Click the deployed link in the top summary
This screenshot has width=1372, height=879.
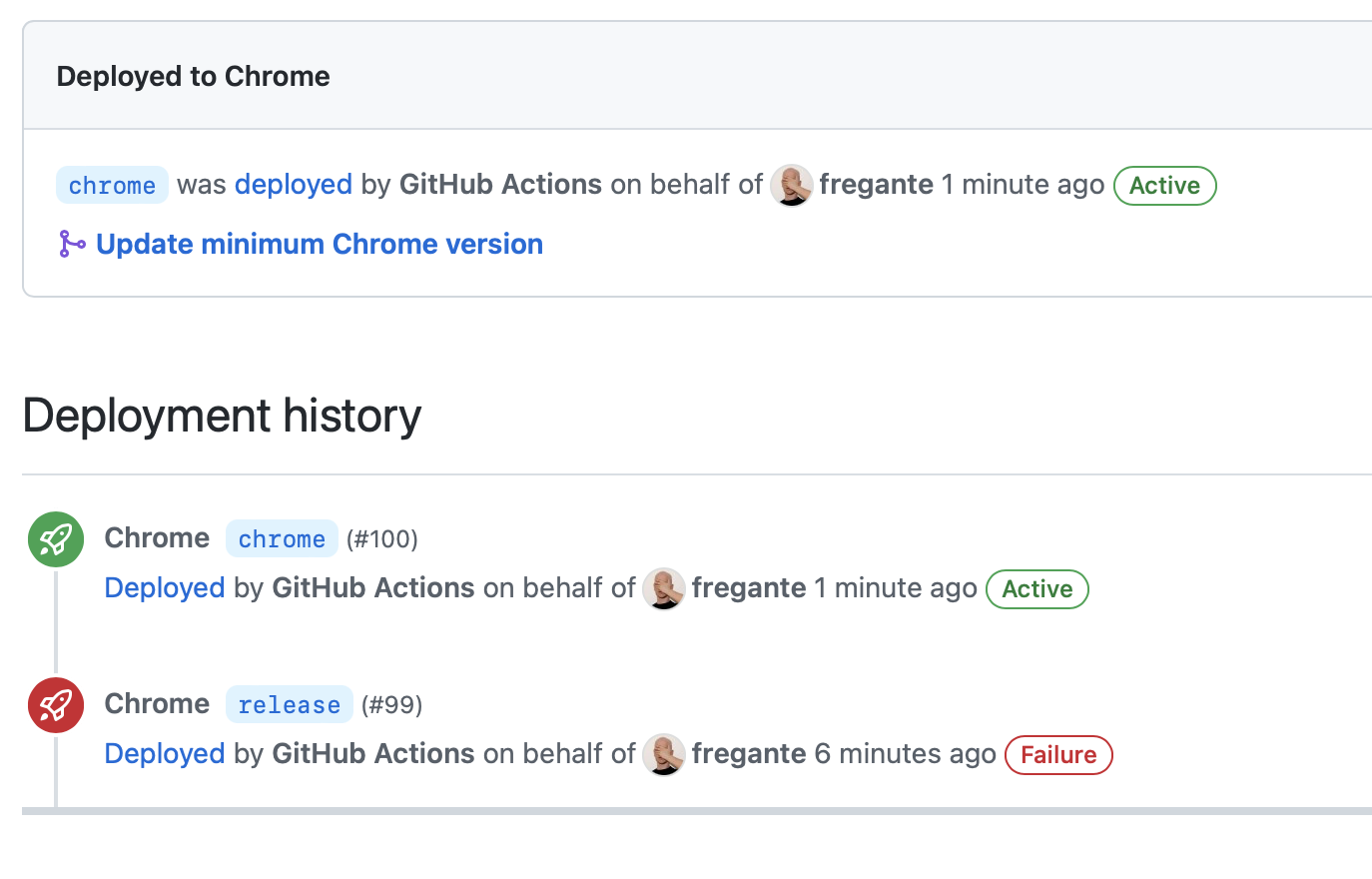pyautogui.click(x=293, y=184)
